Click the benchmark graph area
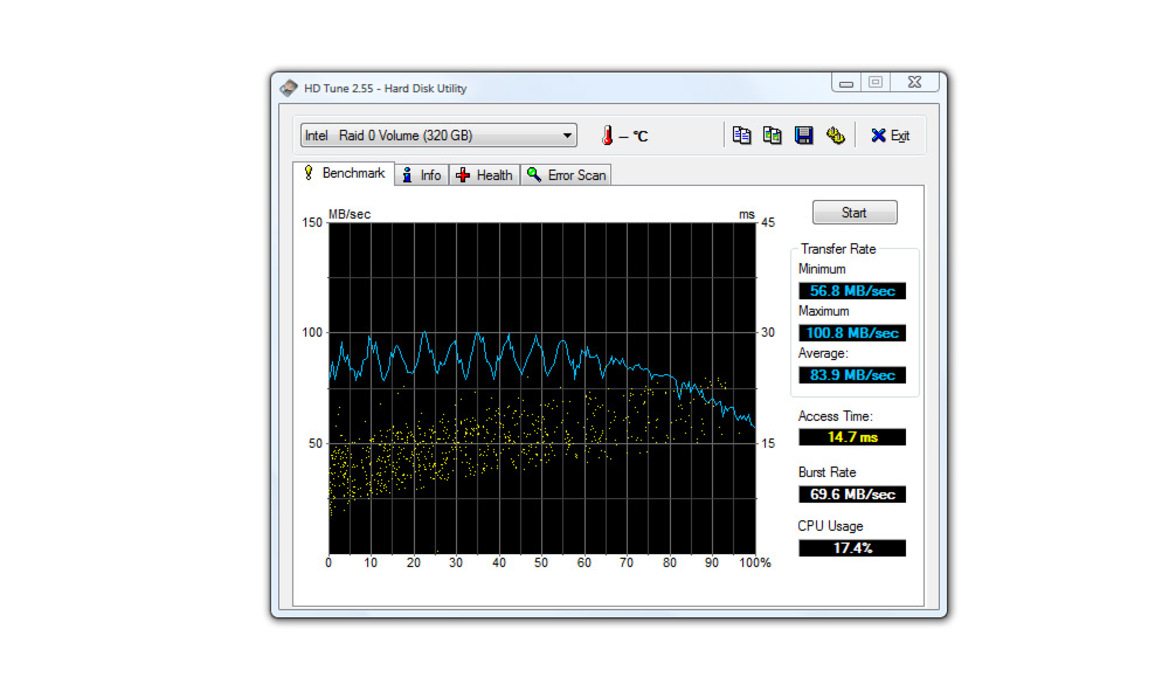The image size is (1169, 698). (542, 388)
